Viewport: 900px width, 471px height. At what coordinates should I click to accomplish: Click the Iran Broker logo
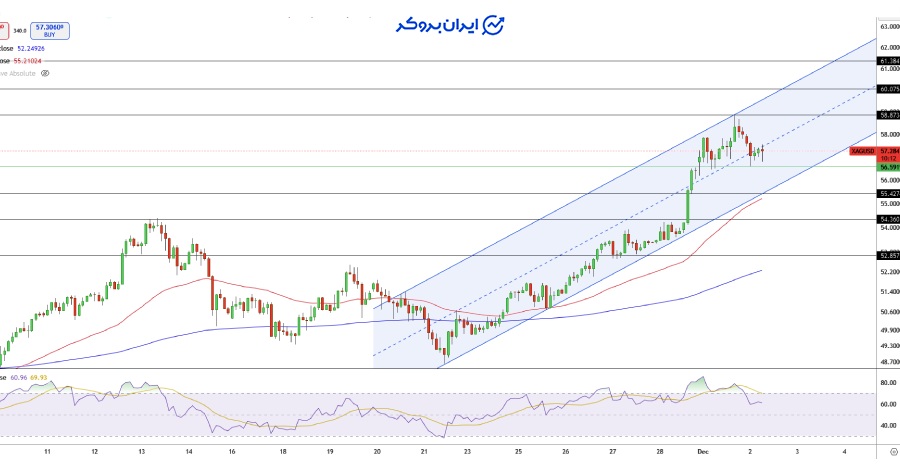tap(449, 25)
